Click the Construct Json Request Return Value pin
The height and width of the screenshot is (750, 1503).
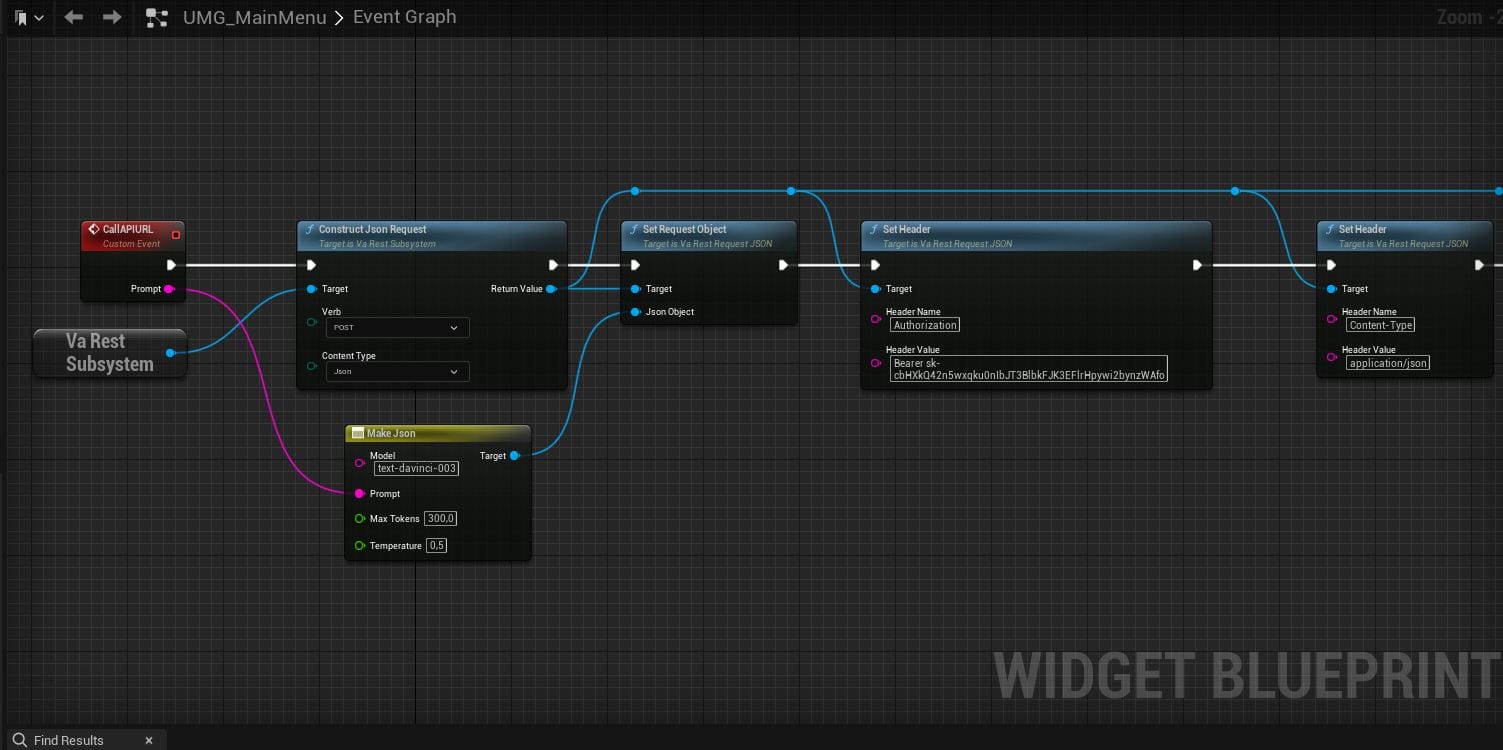point(551,289)
